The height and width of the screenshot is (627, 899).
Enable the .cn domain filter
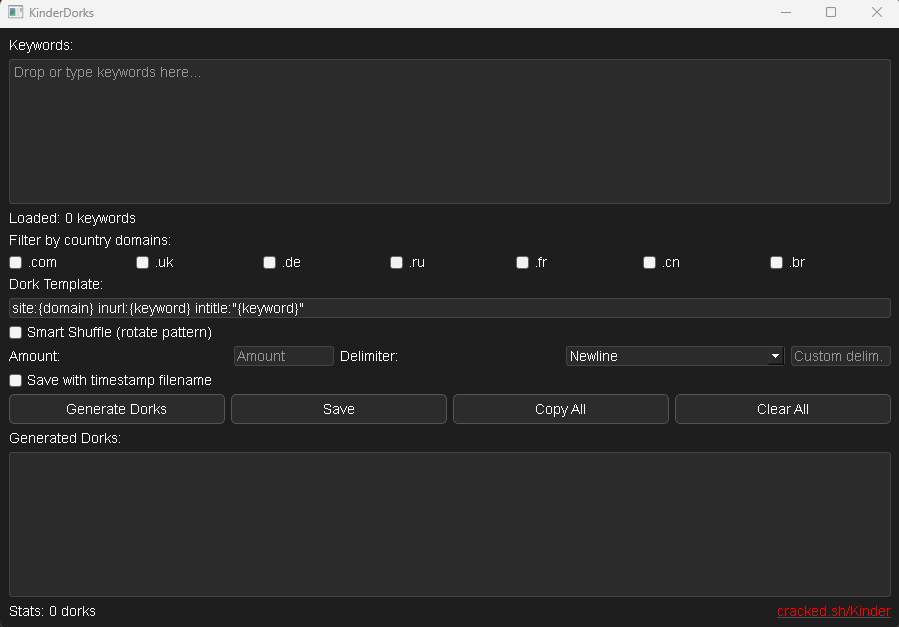[650, 263]
